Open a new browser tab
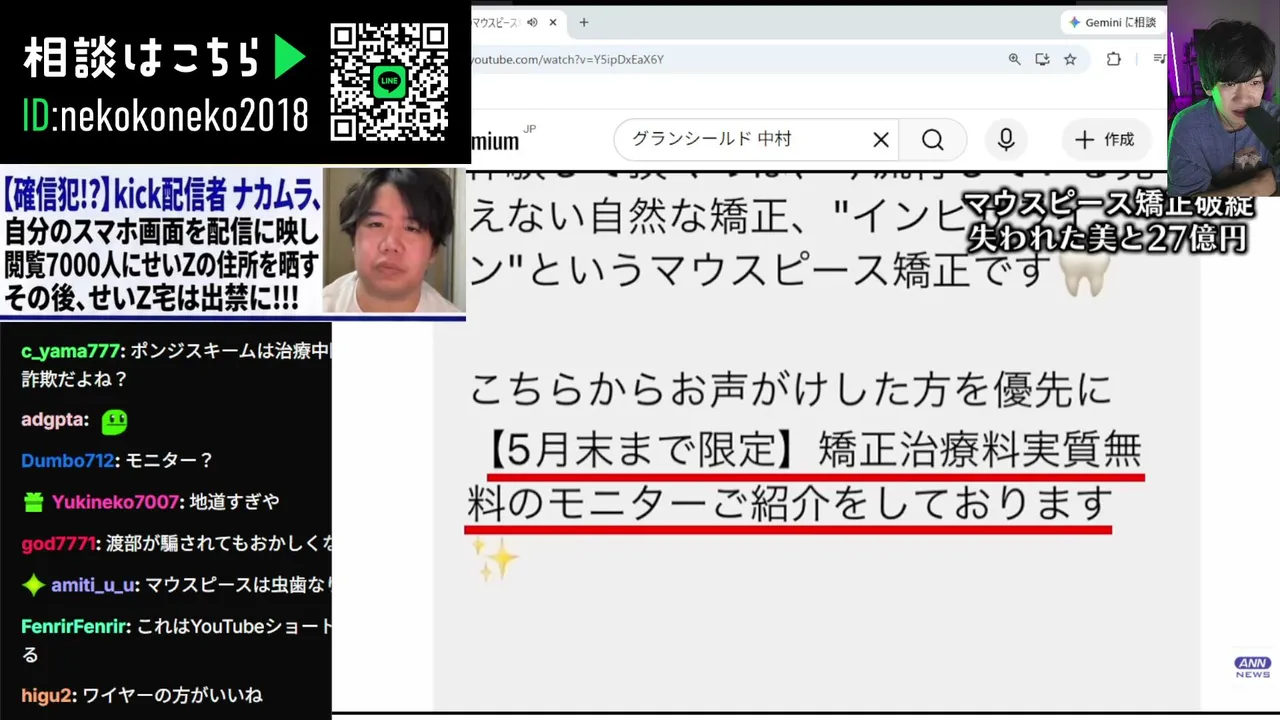 (x=584, y=22)
